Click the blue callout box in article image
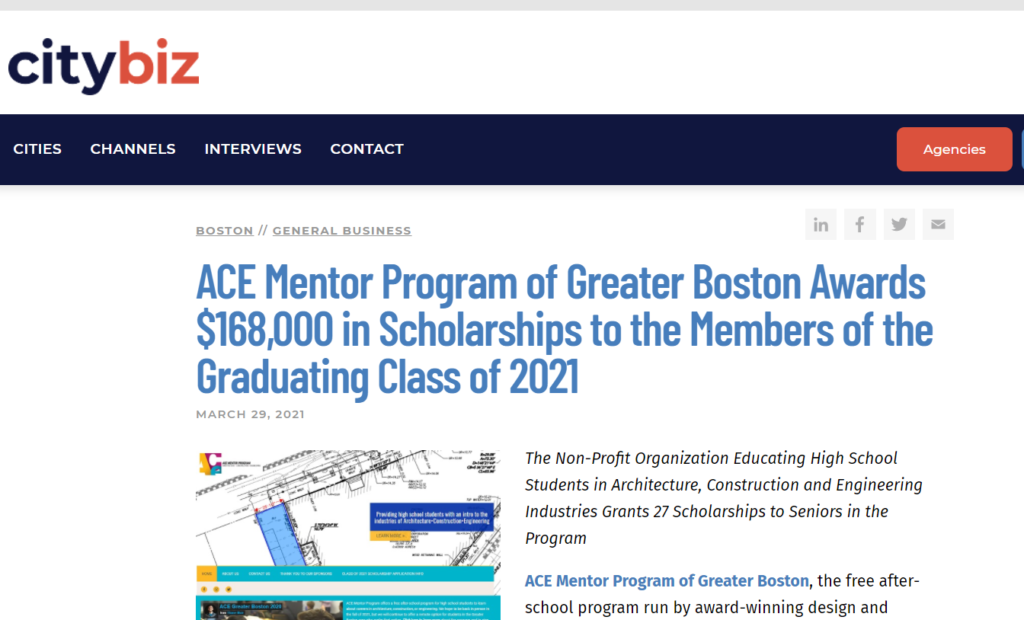Image resolution: width=1024 pixels, height=620 pixels. coord(432,517)
